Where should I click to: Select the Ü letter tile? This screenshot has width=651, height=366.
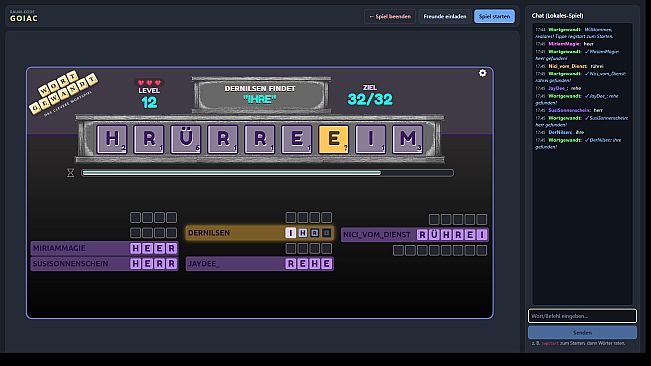(x=186, y=139)
